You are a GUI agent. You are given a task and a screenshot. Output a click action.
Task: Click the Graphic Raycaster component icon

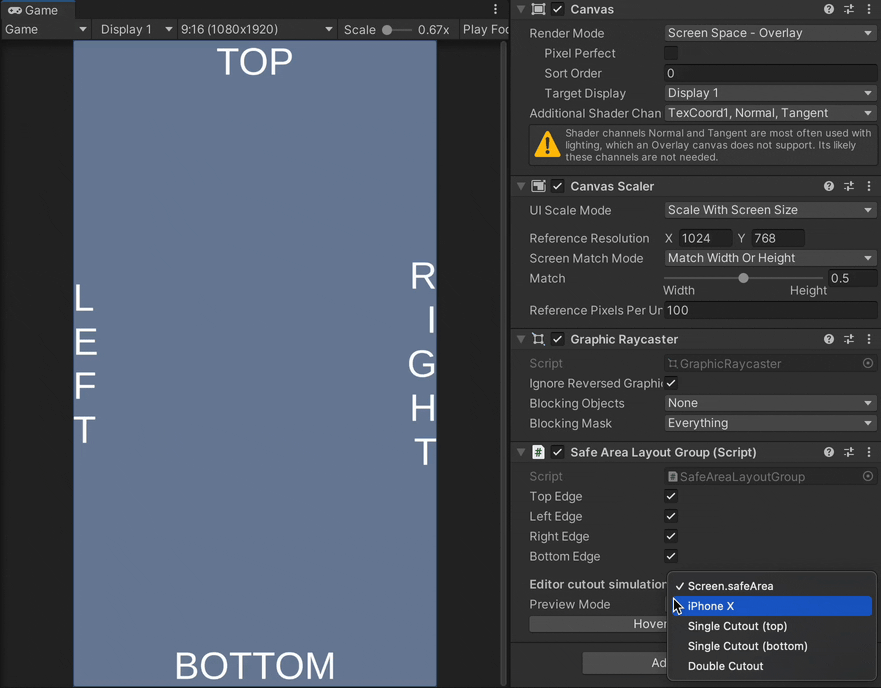tap(538, 339)
